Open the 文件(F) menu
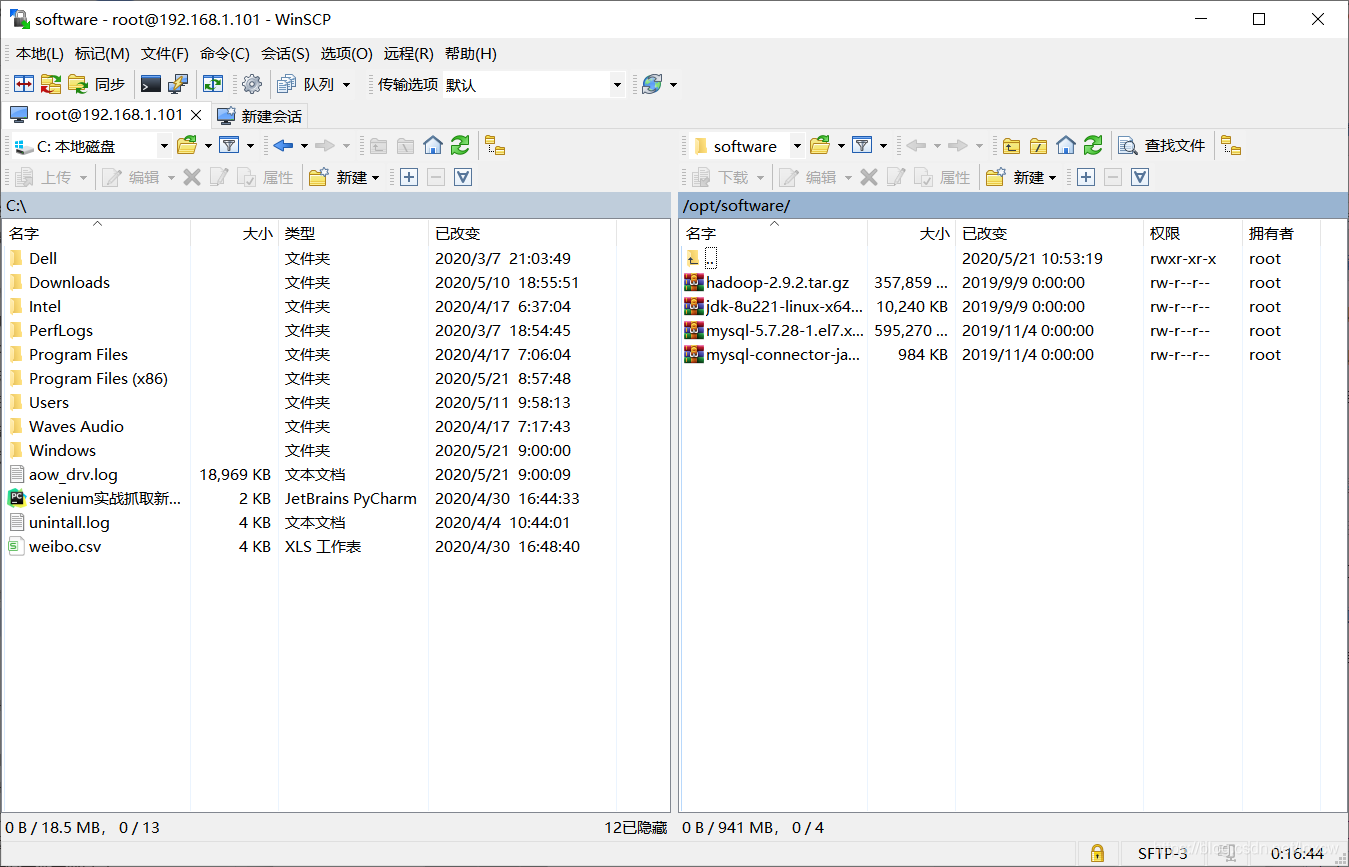The width and height of the screenshot is (1349, 867). [x=165, y=54]
